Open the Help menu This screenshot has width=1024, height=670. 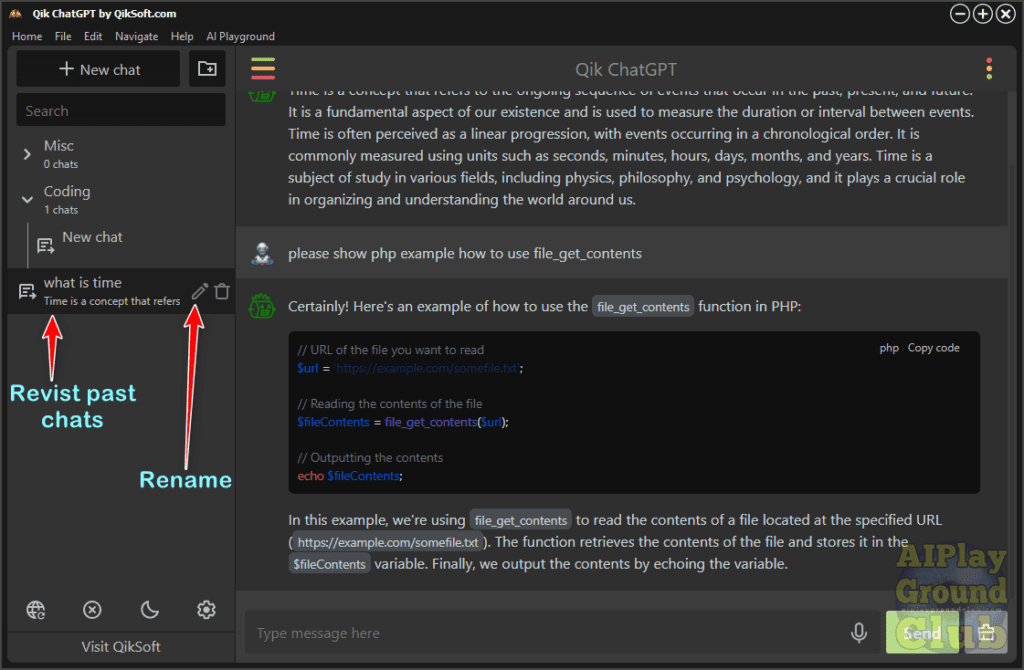[182, 37]
